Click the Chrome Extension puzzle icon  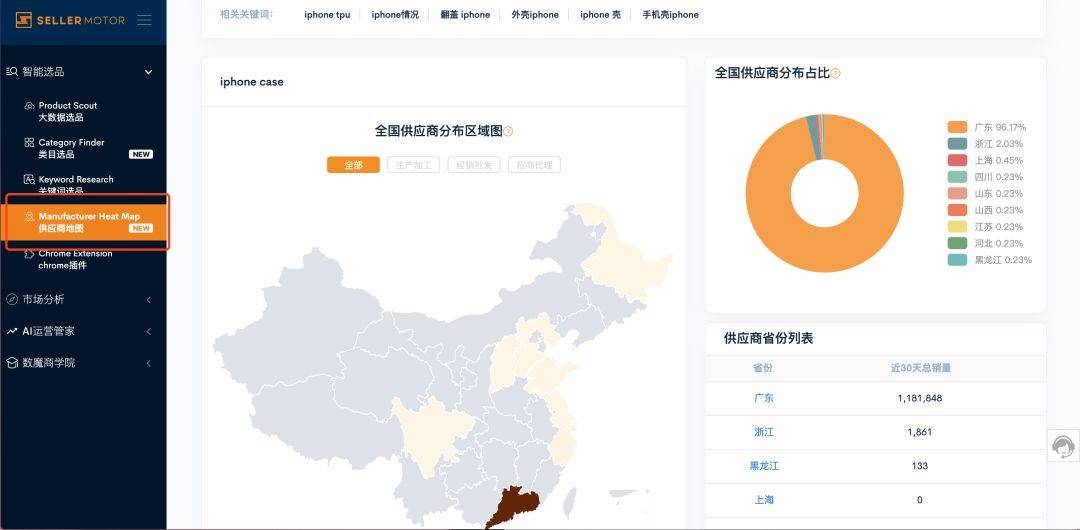coord(29,254)
